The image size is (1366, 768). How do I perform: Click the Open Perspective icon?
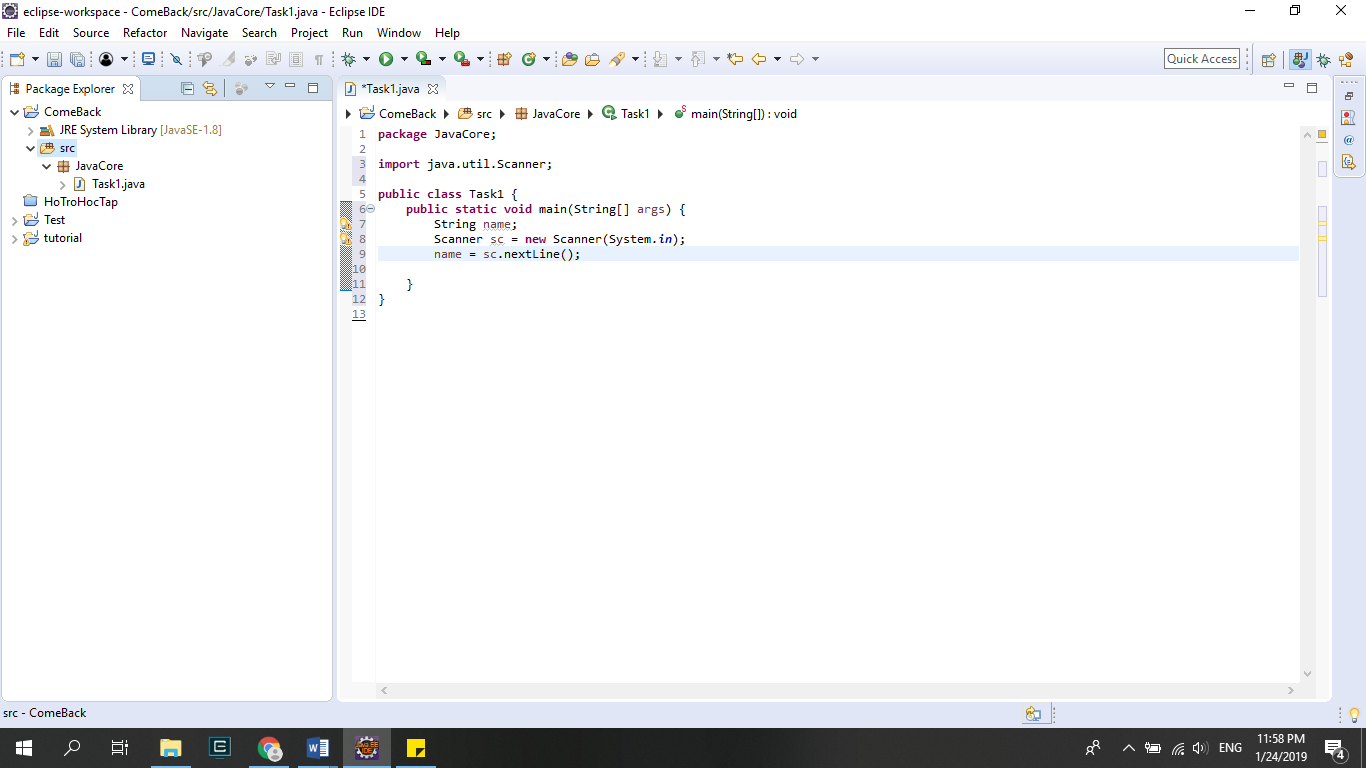[x=1268, y=60]
